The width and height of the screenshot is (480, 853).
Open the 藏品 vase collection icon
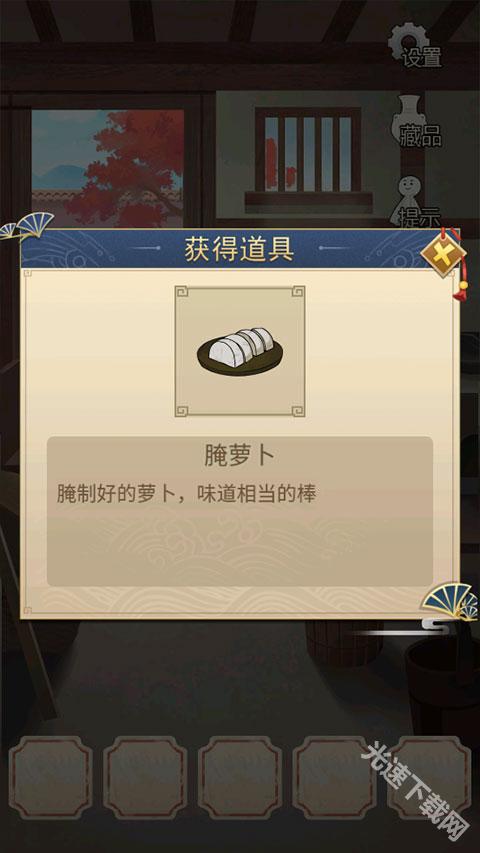click(x=417, y=122)
